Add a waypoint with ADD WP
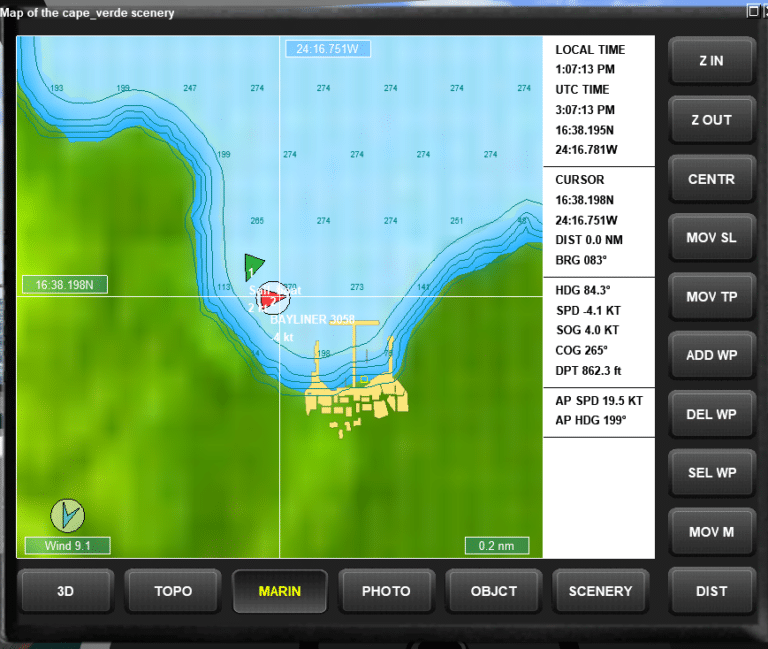The image size is (768, 649). [x=711, y=356]
